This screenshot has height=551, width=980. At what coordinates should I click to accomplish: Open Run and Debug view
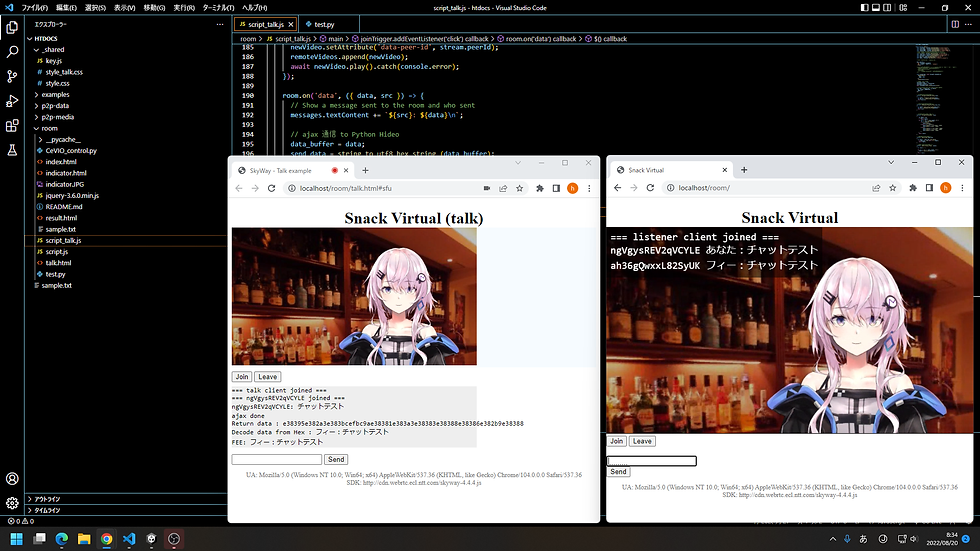[12, 101]
